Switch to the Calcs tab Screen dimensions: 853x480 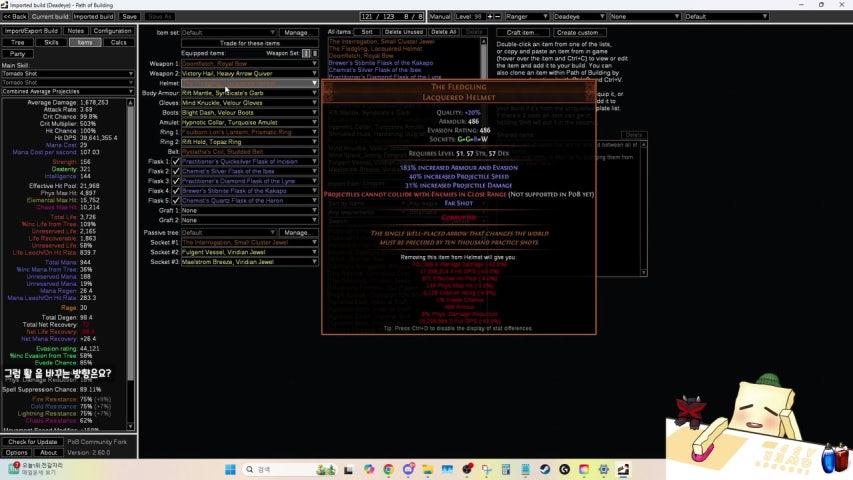point(119,42)
